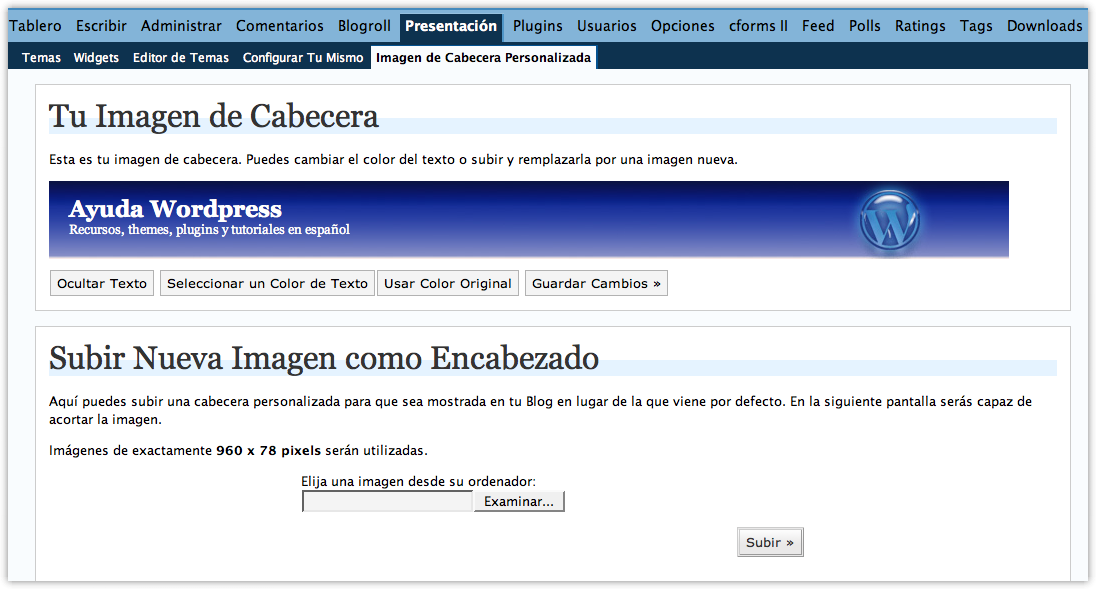Screen dimensions: 1096x589
Task: Click the Subir upload button
Action: (x=770, y=542)
